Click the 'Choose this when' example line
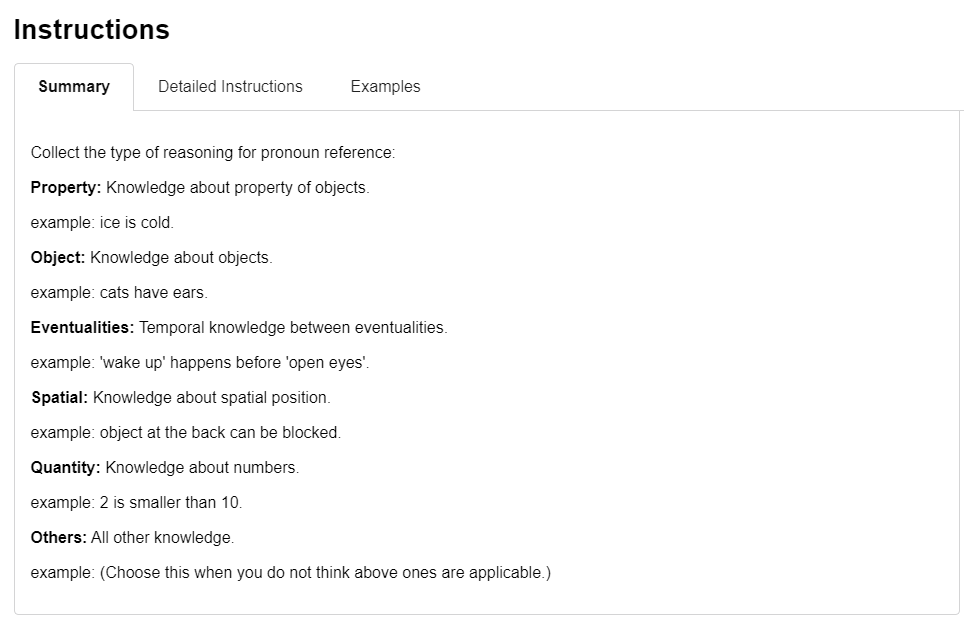The image size is (977, 628). 291,573
